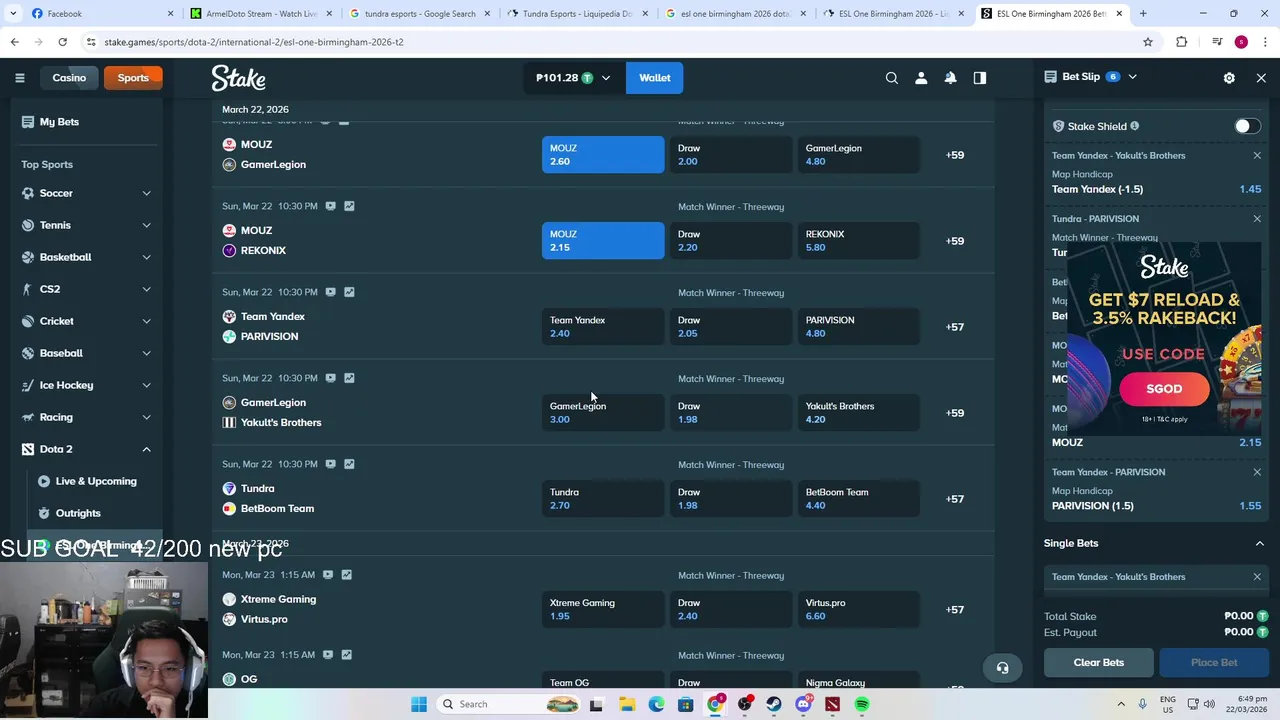Open a new browser tab
Image resolution: width=1280 pixels, height=720 pixels.
pyautogui.click(x=1143, y=13)
